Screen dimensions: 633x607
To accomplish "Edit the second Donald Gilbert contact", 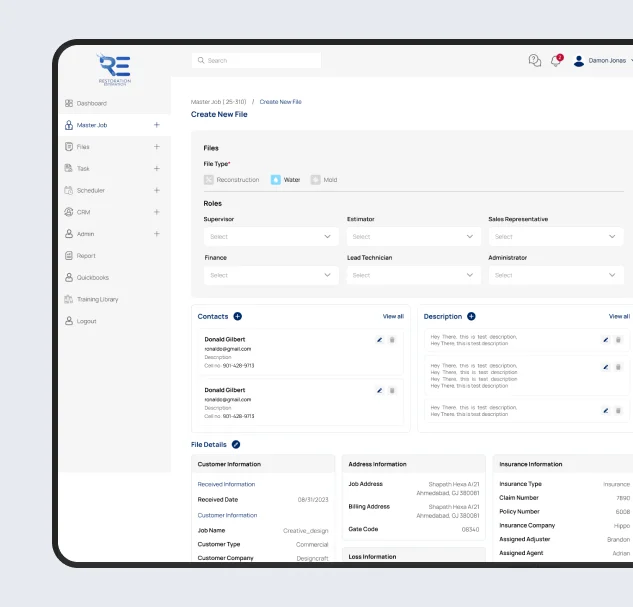I will click(379, 390).
